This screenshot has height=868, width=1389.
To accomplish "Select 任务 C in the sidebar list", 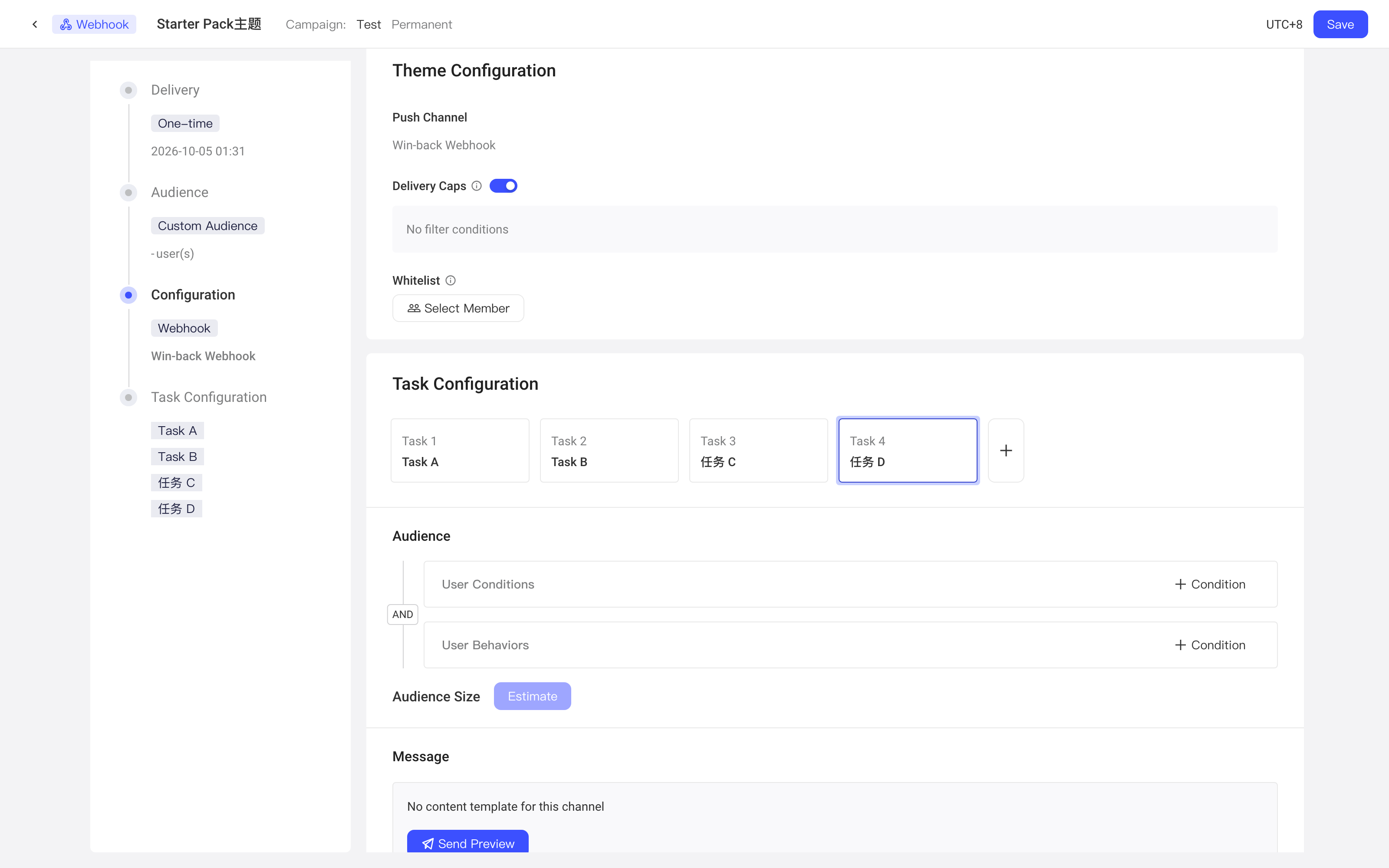I will (176, 483).
